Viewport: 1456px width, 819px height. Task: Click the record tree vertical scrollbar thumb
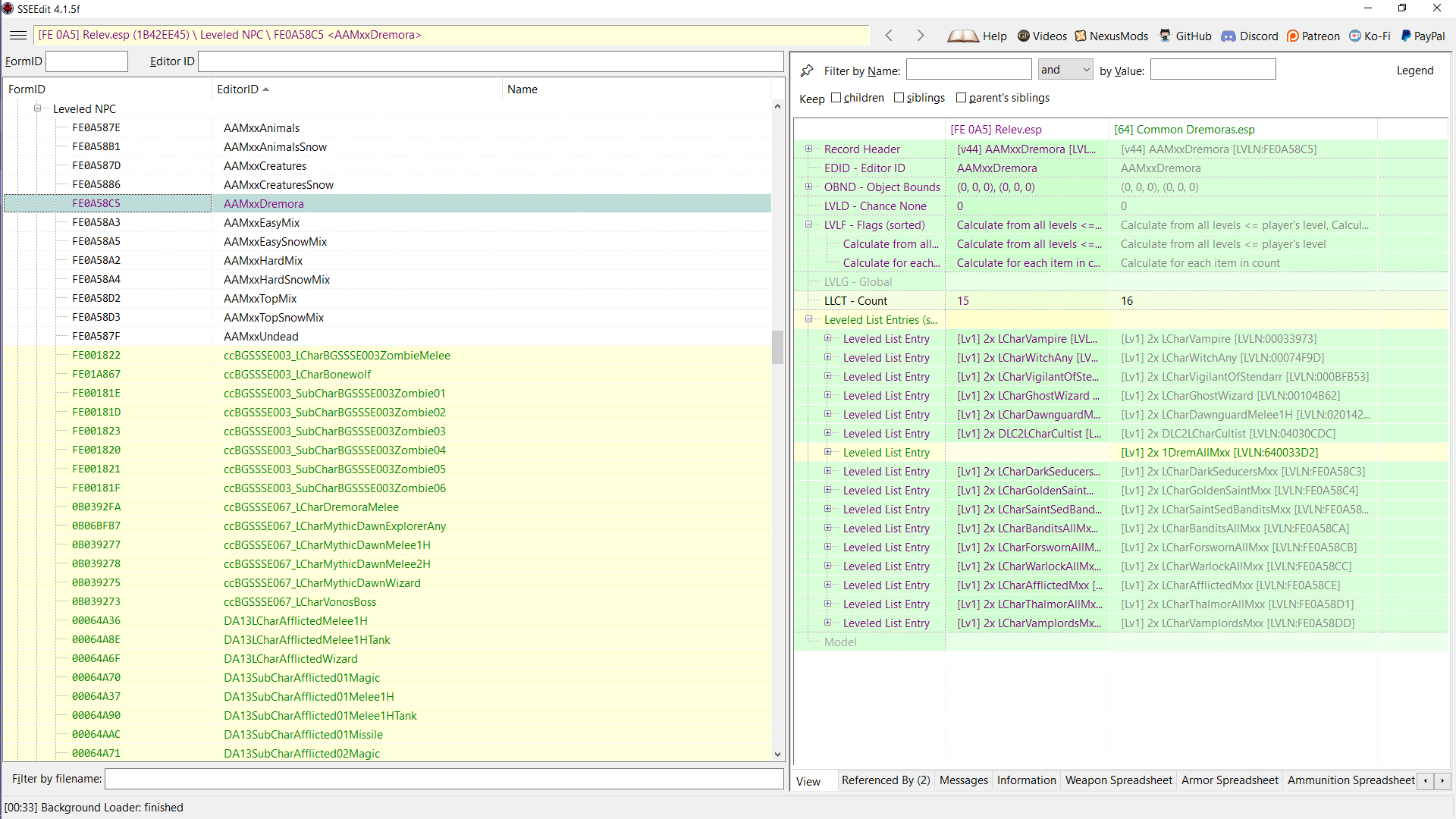pos(777,347)
